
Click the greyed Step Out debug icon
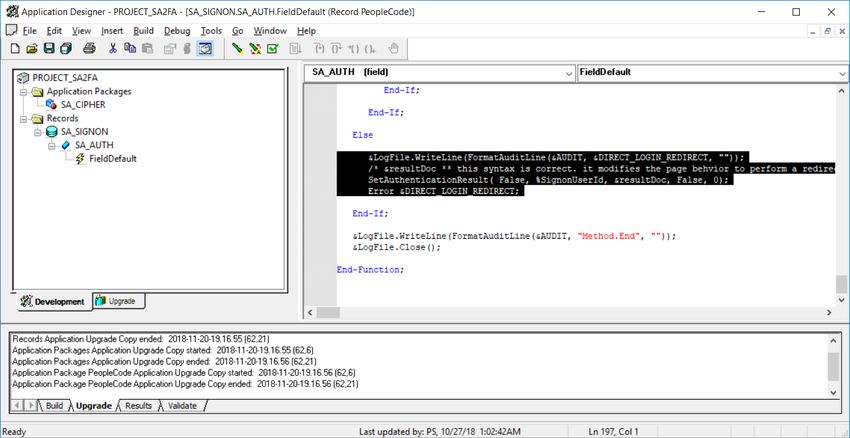point(353,49)
